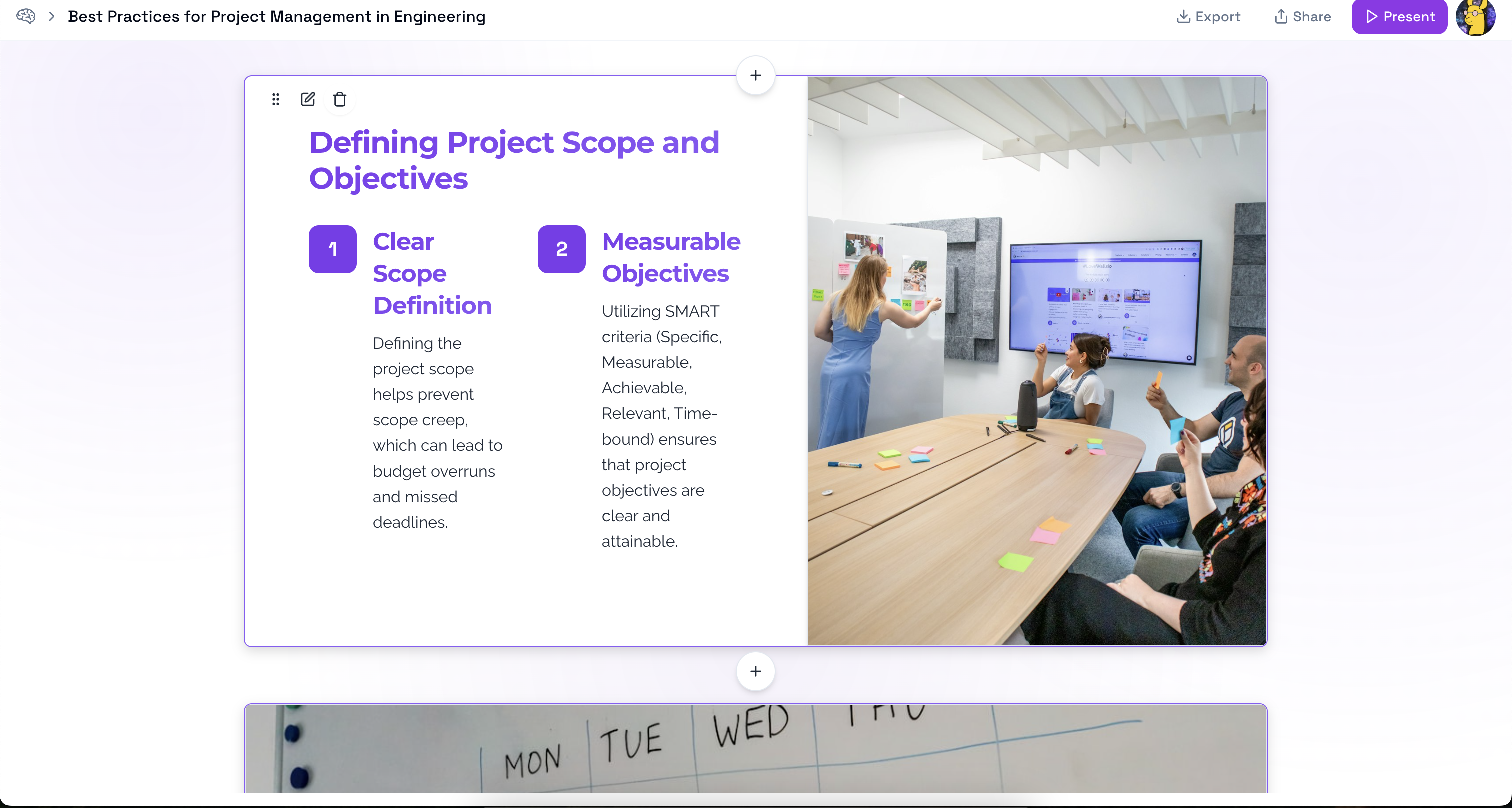Click the brain logo home icon

[x=26, y=16]
